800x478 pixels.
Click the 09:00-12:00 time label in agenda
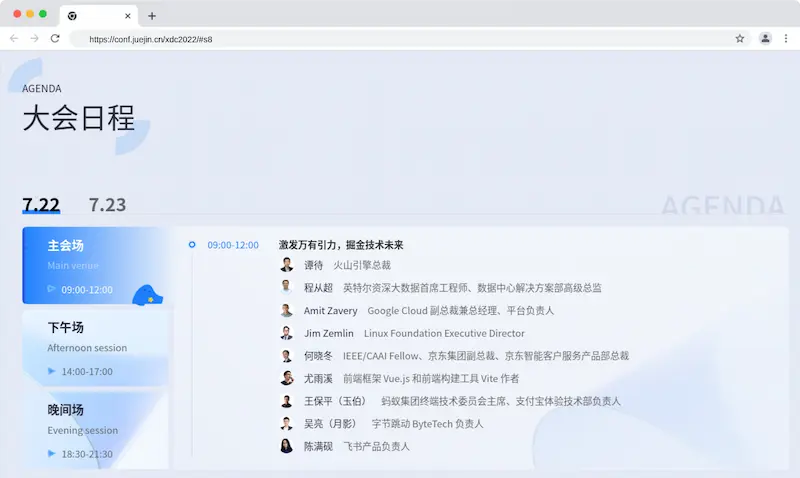point(233,245)
